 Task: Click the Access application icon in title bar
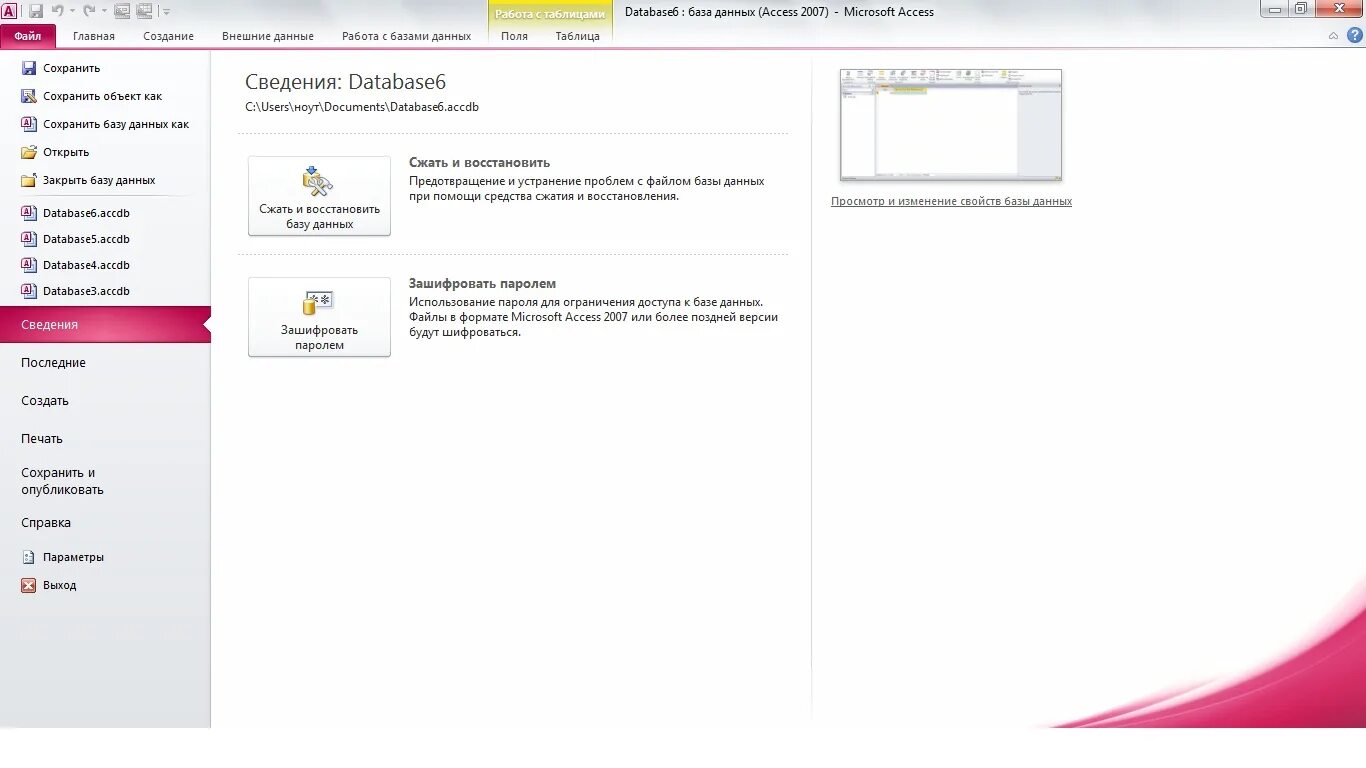click(x=9, y=11)
